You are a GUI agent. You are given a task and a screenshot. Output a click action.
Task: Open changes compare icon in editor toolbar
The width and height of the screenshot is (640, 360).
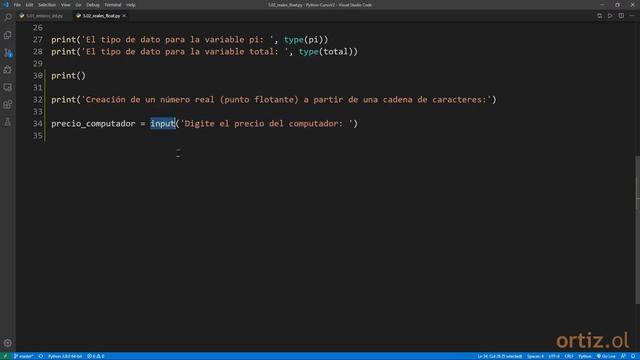[x=599, y=16]
